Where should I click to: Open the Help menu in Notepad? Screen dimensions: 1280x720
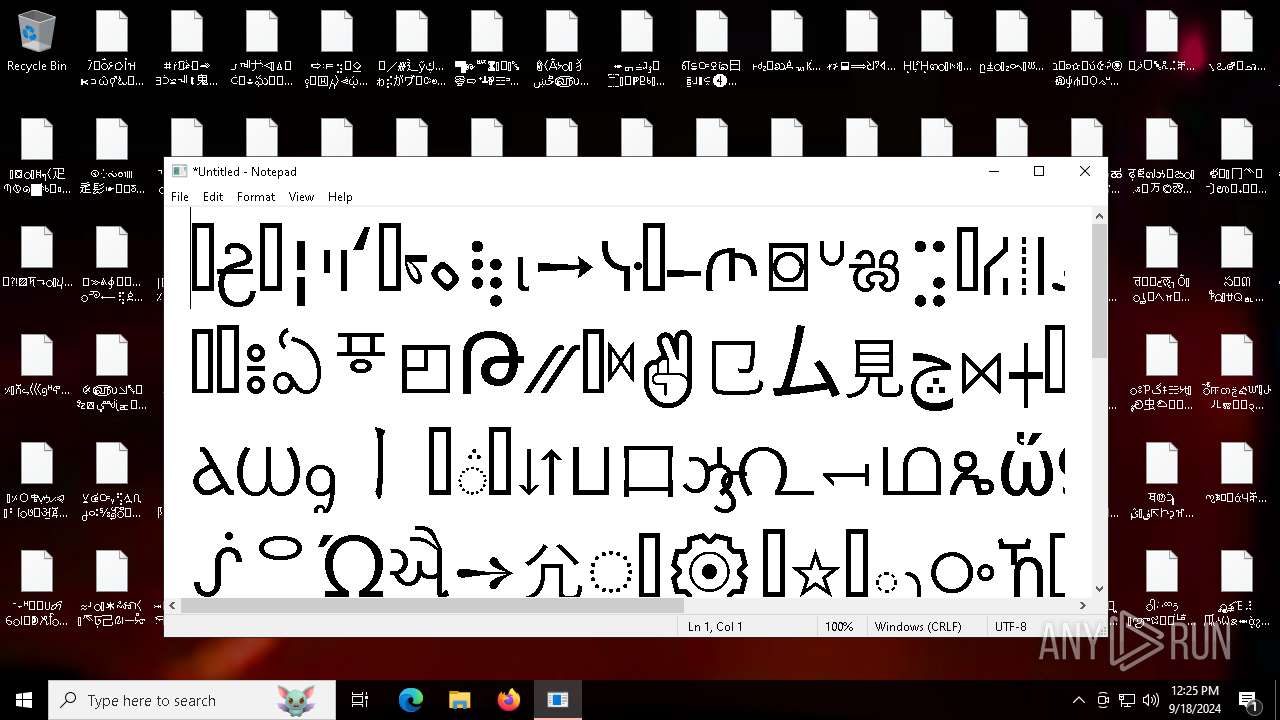(x=340, y=197)
